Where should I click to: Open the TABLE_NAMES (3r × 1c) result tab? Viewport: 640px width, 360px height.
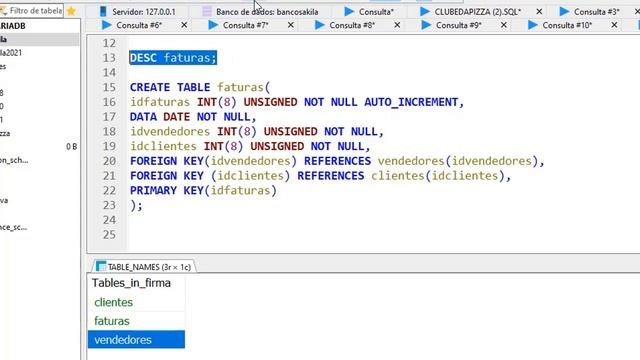coord(144,267)
